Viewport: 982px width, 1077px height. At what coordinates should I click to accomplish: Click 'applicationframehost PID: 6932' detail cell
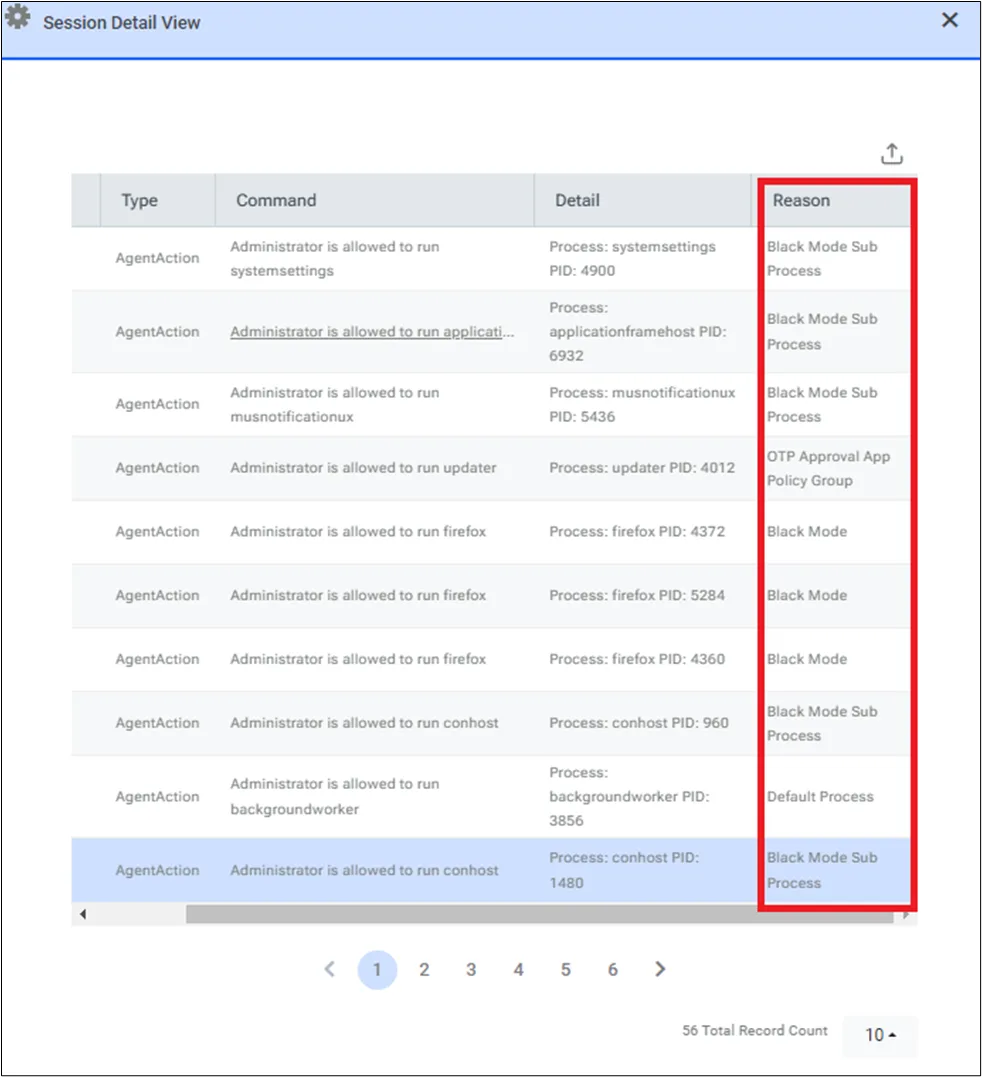point(637,332)
